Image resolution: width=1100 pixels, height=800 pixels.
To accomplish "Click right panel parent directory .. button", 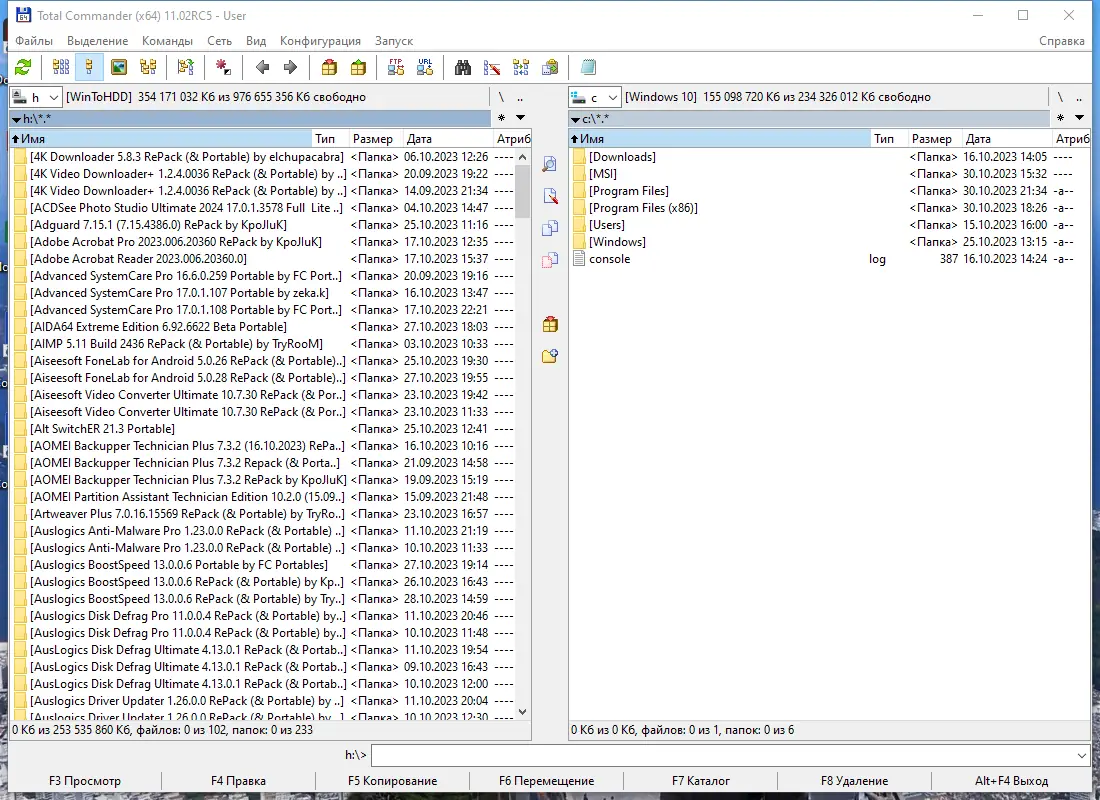I will pyautogui.click(x=1079, y=97).
